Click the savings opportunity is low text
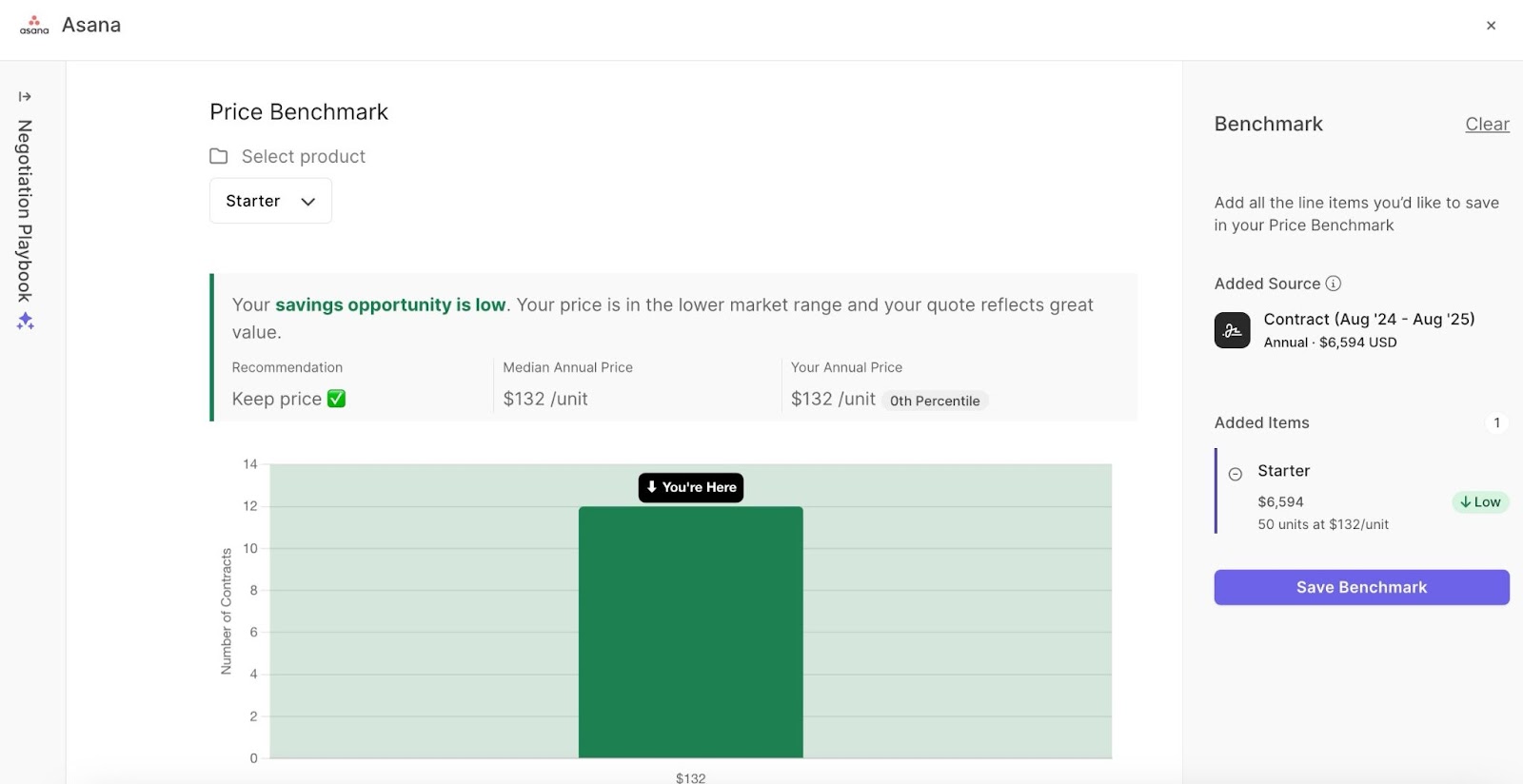The height and width of the screenshot is (784, 1523). 390,304
